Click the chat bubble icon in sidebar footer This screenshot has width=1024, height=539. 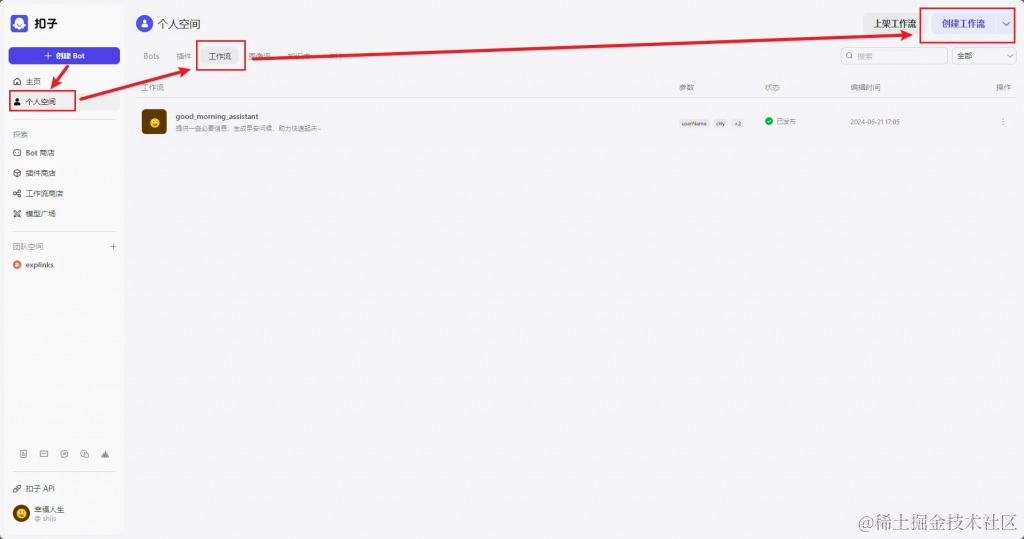coord(64,454)
